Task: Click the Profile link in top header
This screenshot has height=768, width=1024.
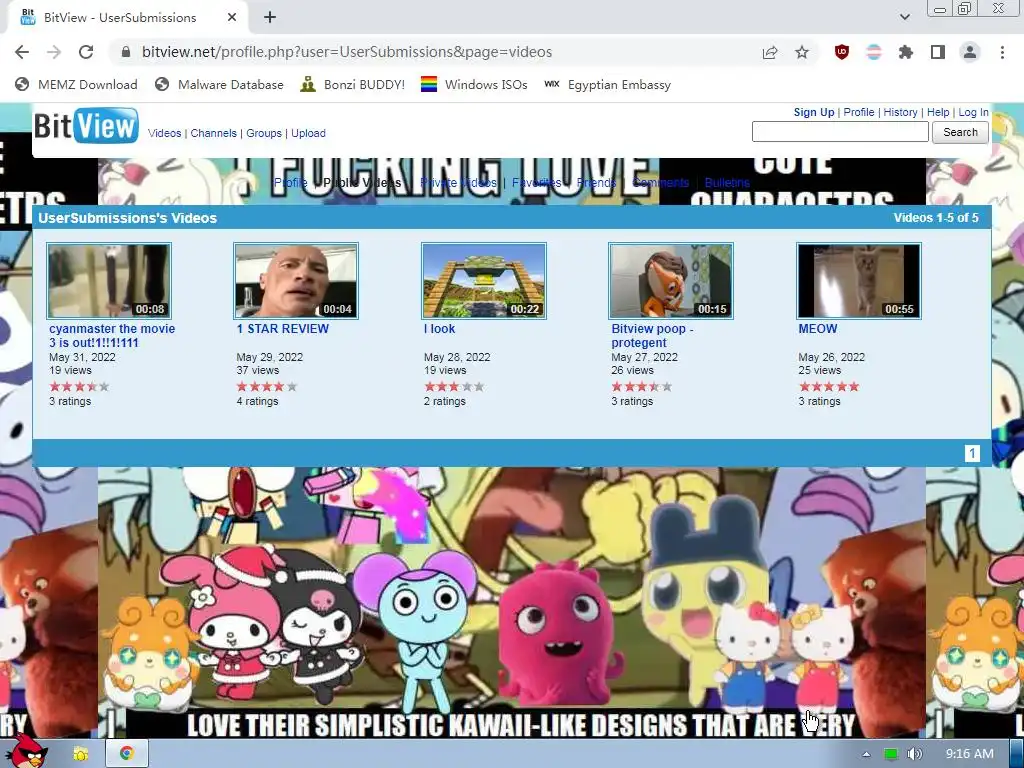Action: coord(859,112)
